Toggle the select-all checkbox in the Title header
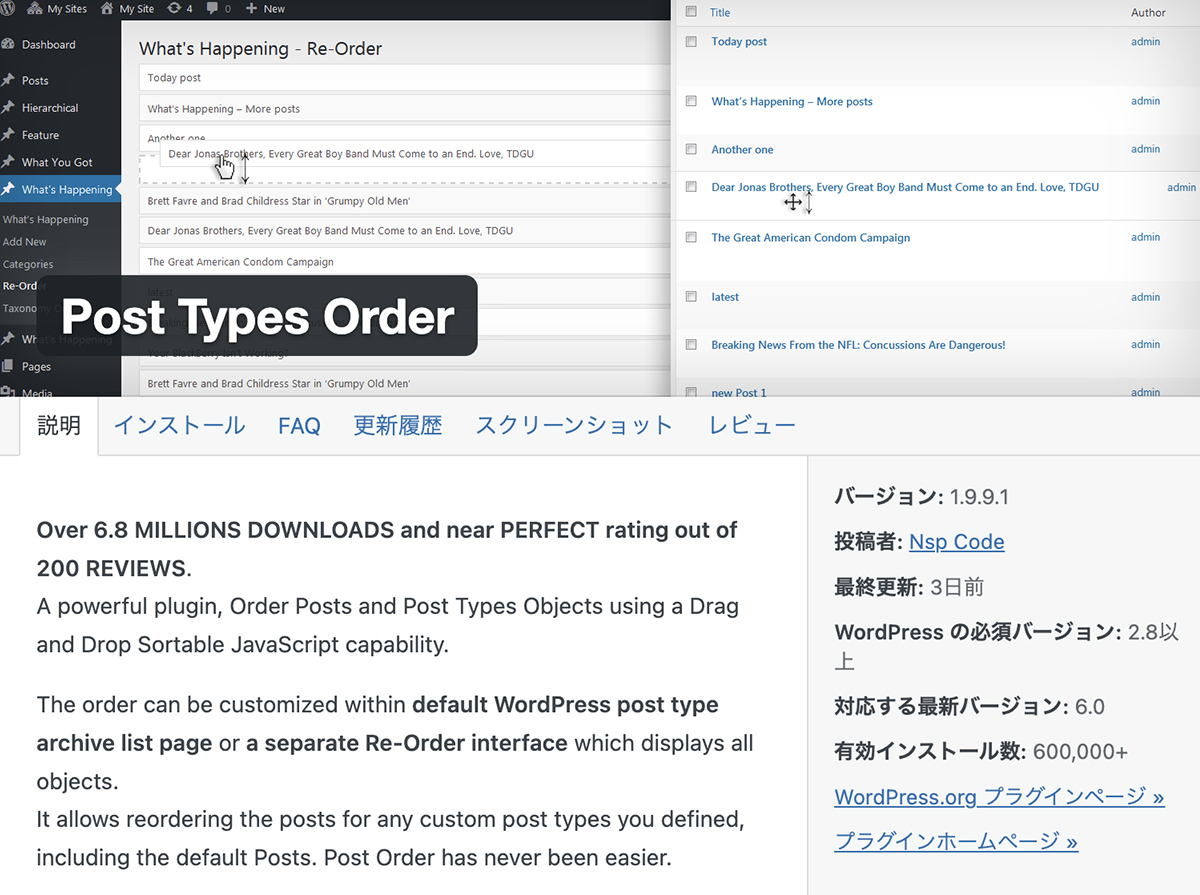Screen dimensions: 1200x895 click(691, 11)
